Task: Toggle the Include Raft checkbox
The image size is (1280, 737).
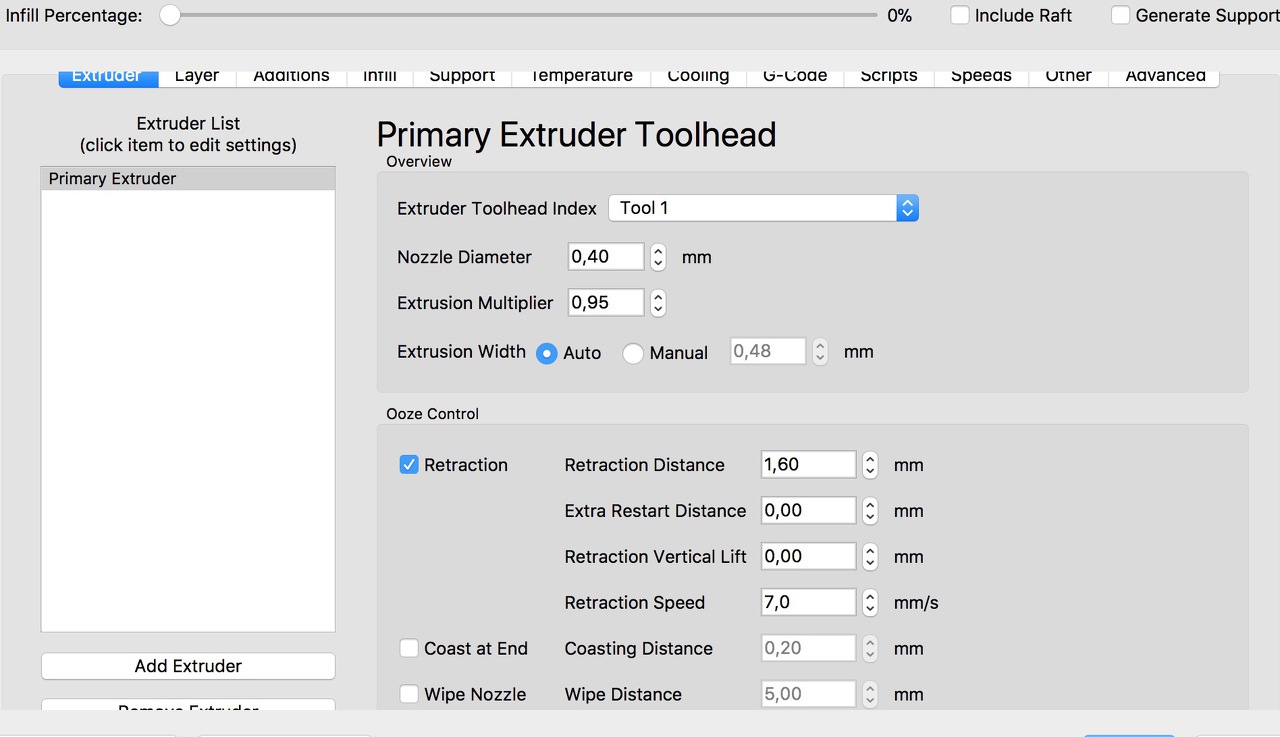Action: 960,16
